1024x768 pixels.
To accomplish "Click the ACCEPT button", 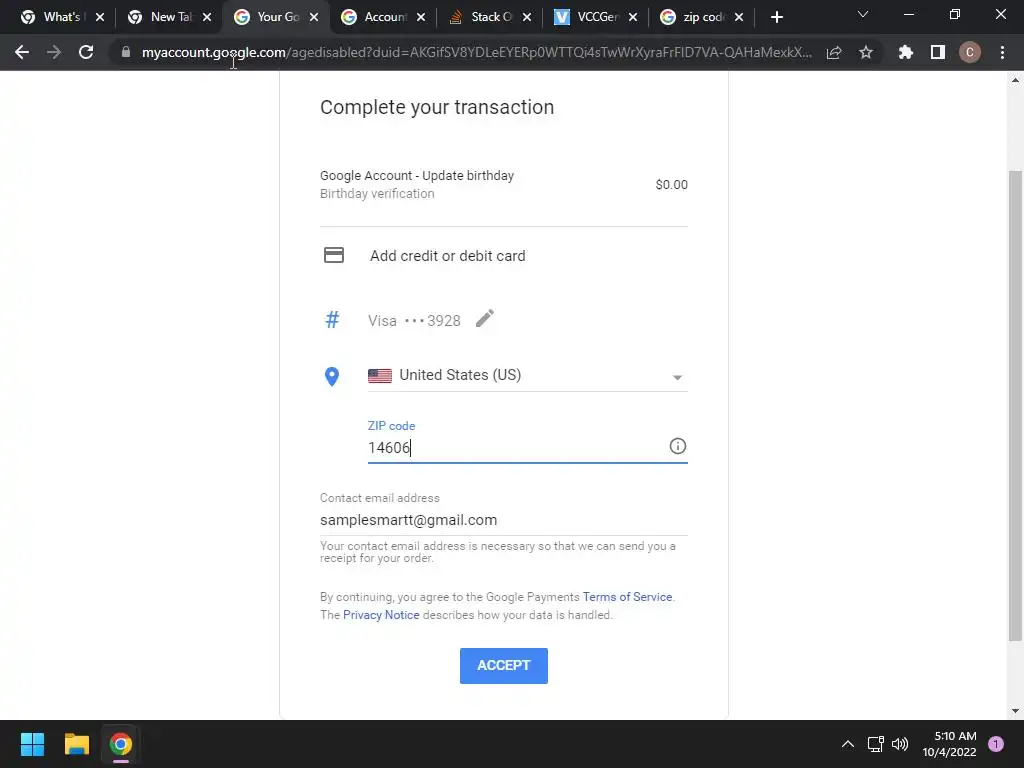I will pyautogui.click(x=504, y=665).
